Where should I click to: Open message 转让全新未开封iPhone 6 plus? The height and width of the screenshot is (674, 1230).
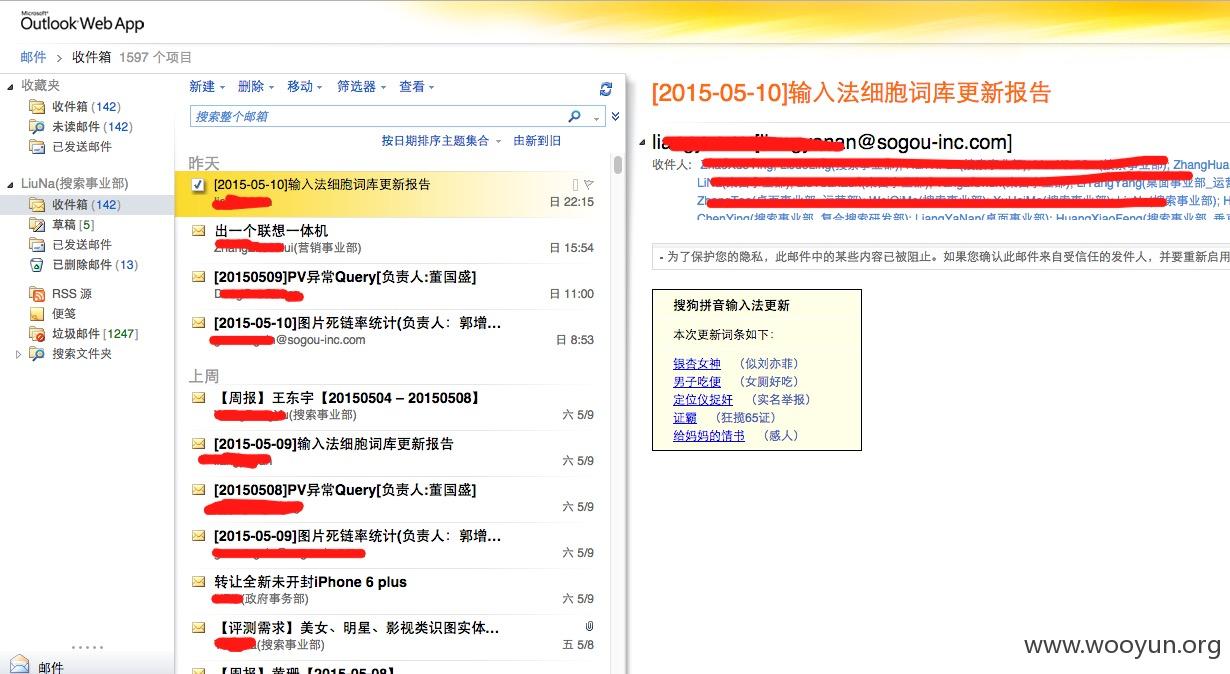(392, 589)
